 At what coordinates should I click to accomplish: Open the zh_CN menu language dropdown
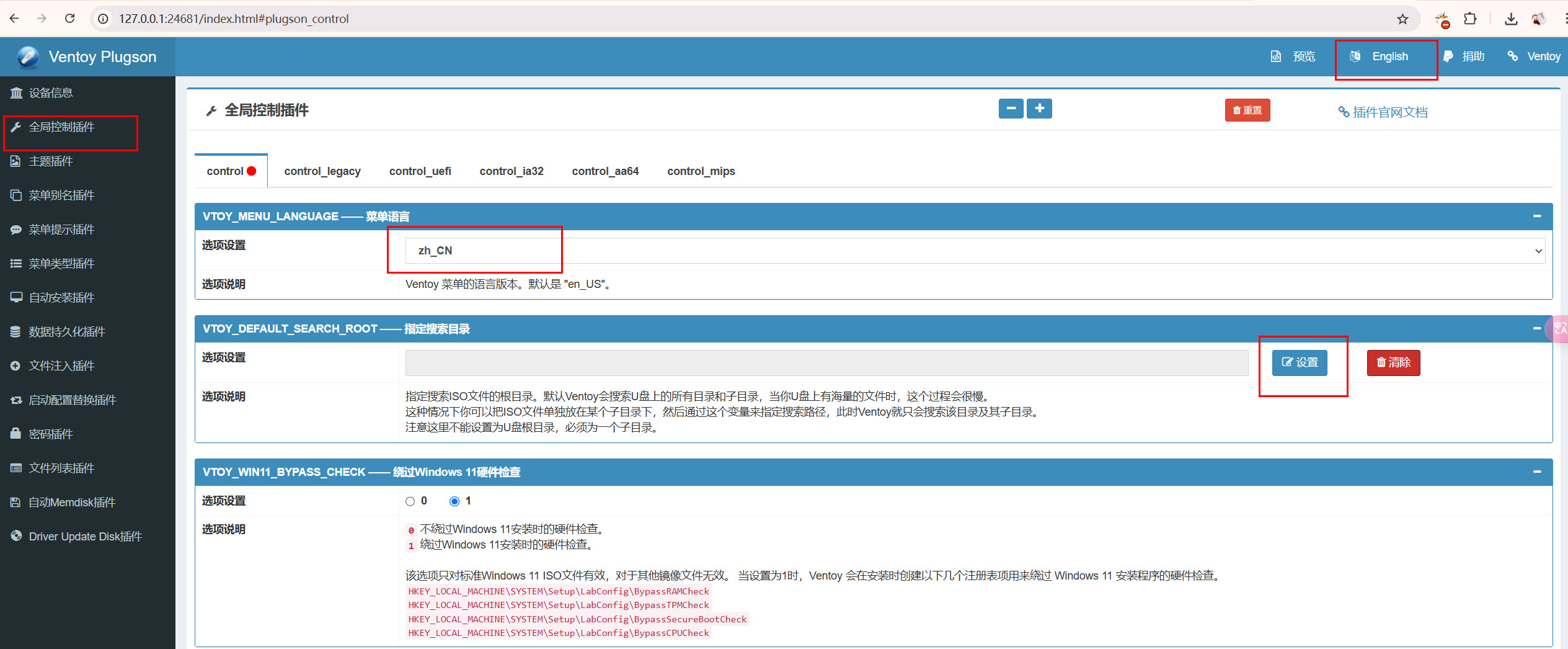(x=974, y=251)
